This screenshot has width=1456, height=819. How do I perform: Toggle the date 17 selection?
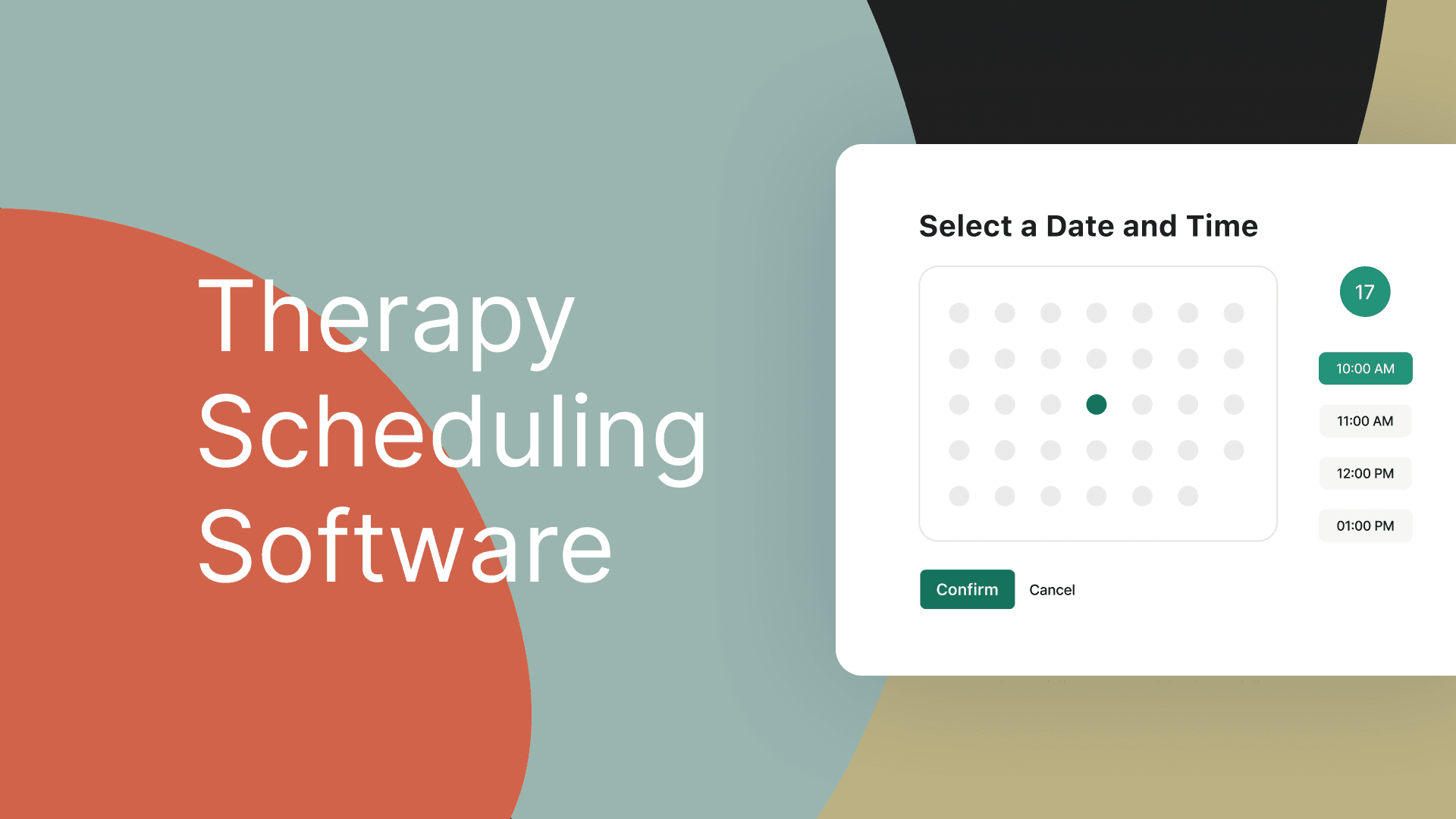click(x=1363, y=291)
